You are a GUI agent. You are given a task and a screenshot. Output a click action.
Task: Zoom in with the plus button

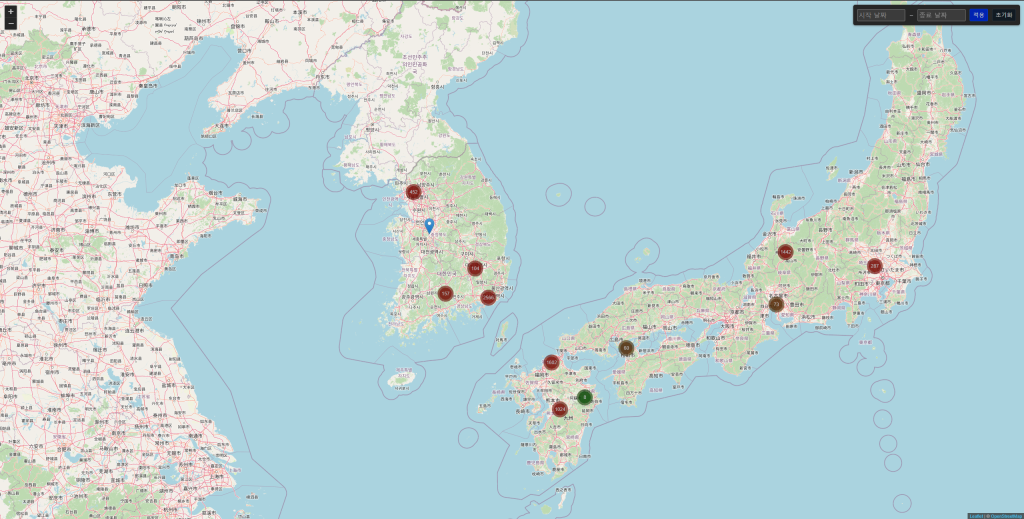(x=11, y=12)
